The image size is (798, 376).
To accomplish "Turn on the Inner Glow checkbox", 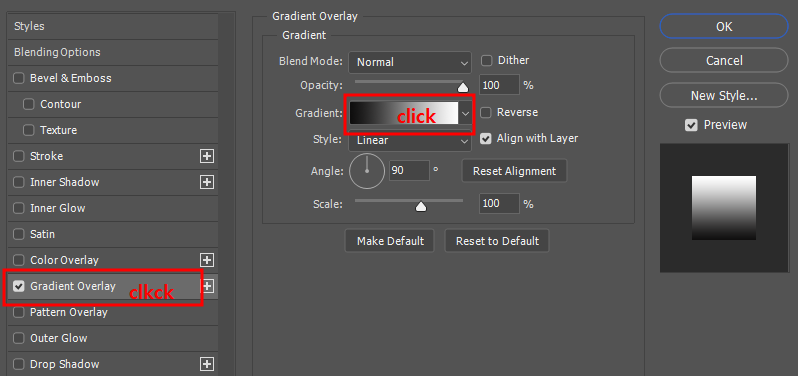I will point(19,208).
